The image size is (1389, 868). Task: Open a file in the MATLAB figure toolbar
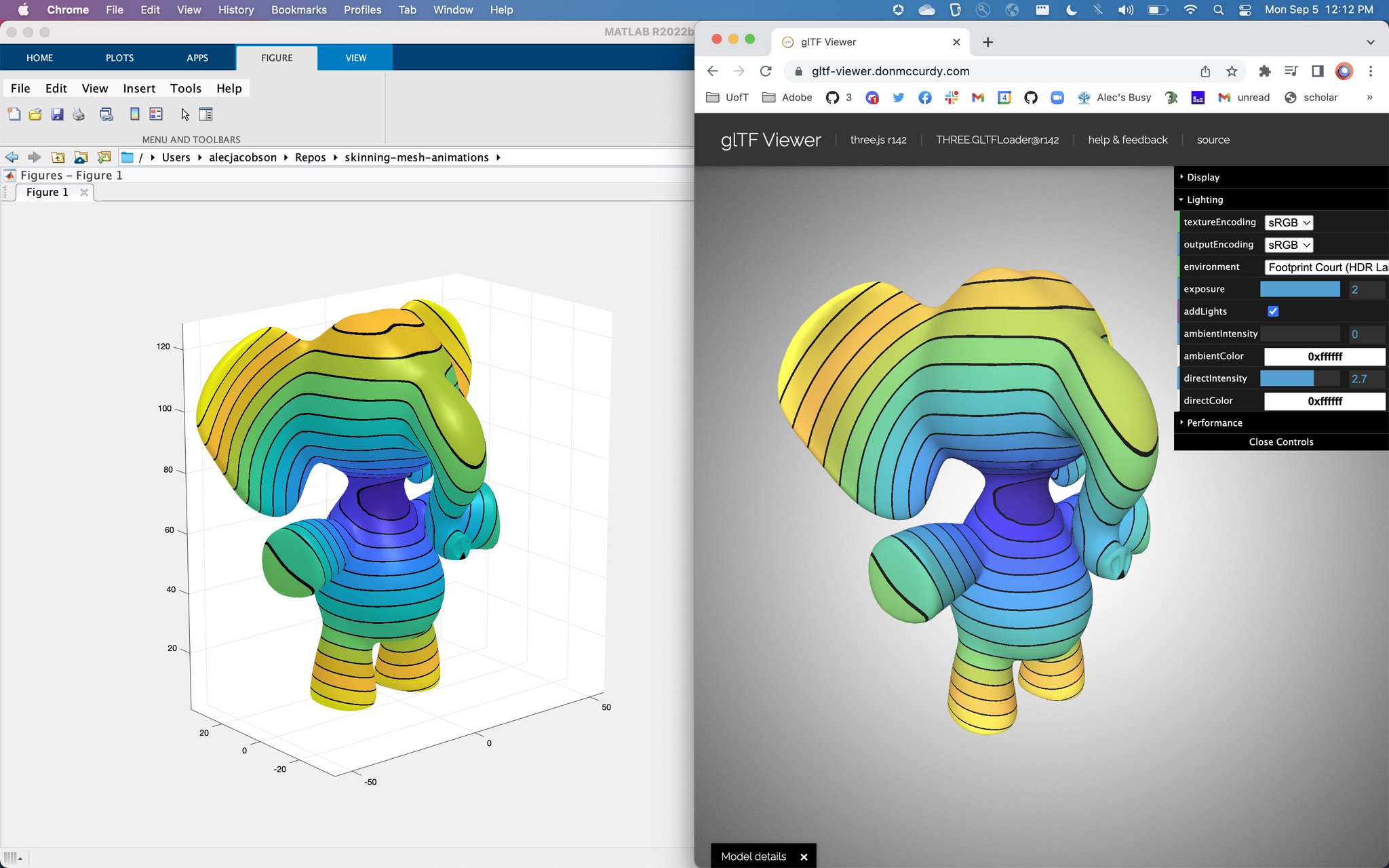click(35, 114)
